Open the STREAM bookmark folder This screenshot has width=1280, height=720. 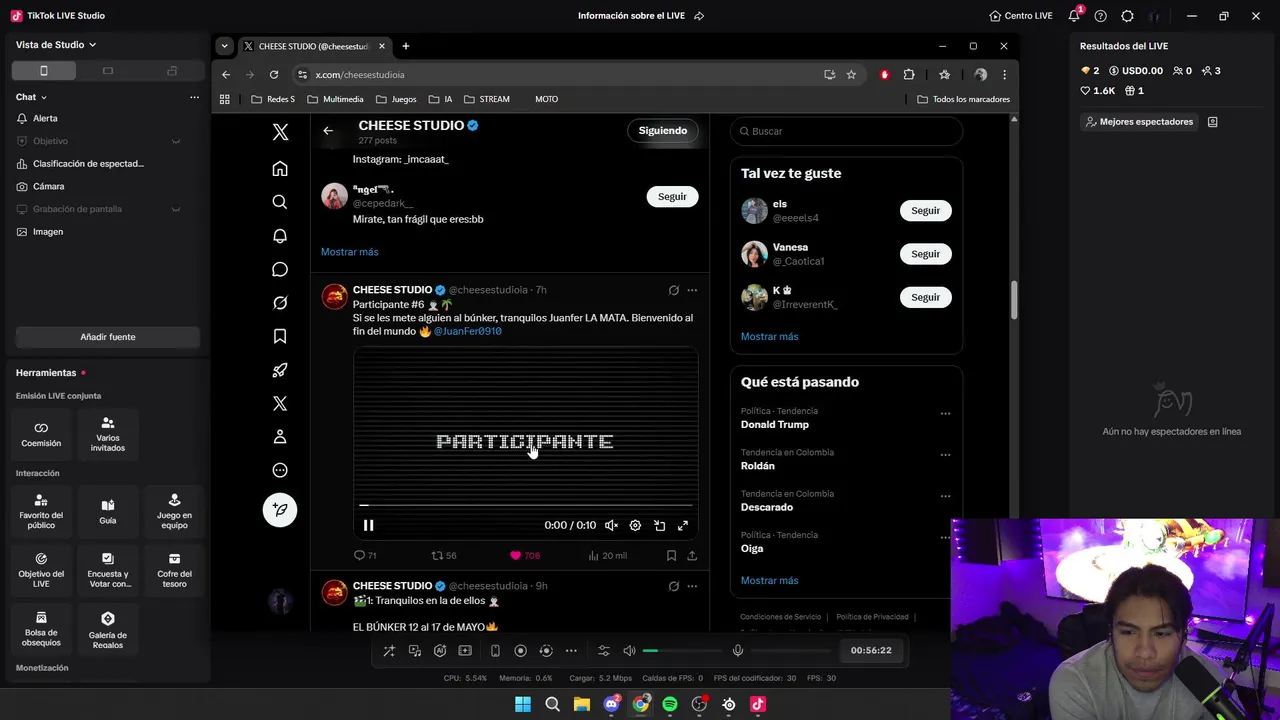tap(487, 99)
